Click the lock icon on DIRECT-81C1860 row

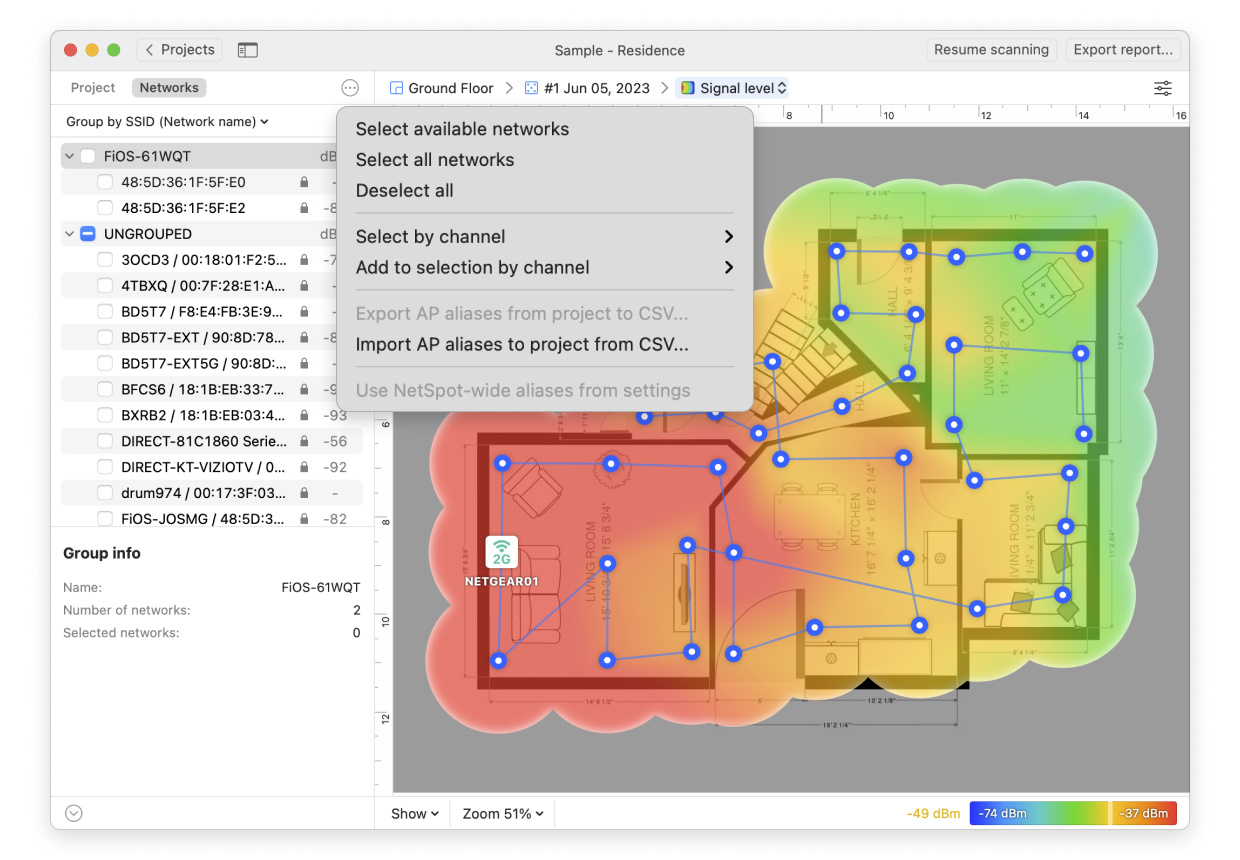304,441
